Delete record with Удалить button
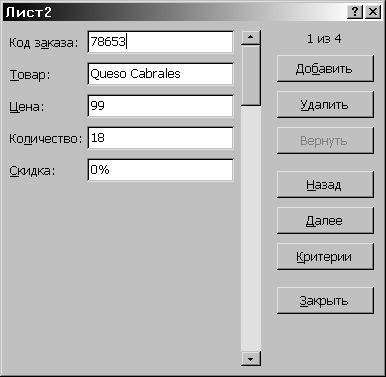Viewport: 386px width, 377px height. click(x=325, y=105)
